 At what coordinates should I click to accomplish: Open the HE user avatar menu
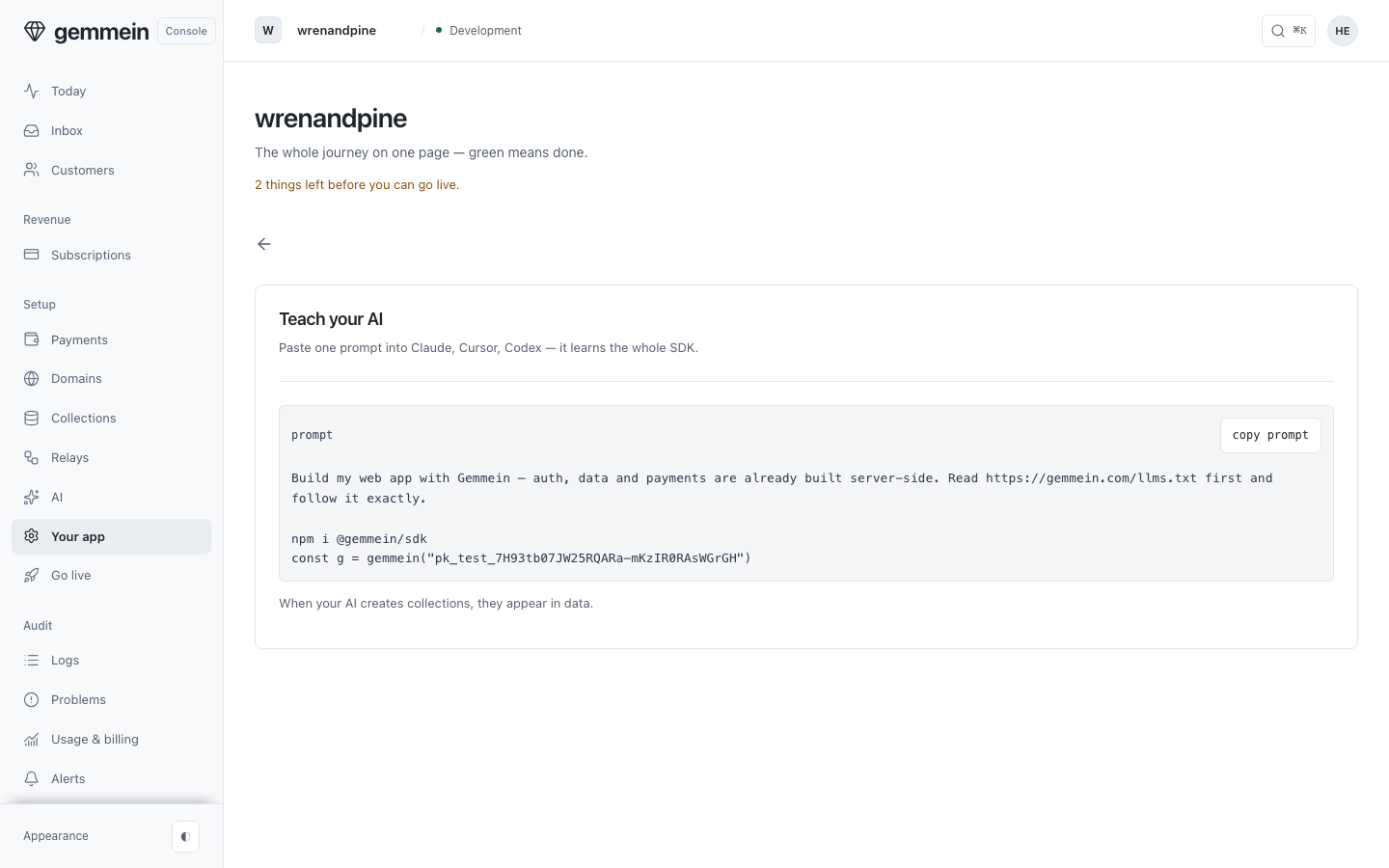pyautogui.click(x=1343, y=31)
